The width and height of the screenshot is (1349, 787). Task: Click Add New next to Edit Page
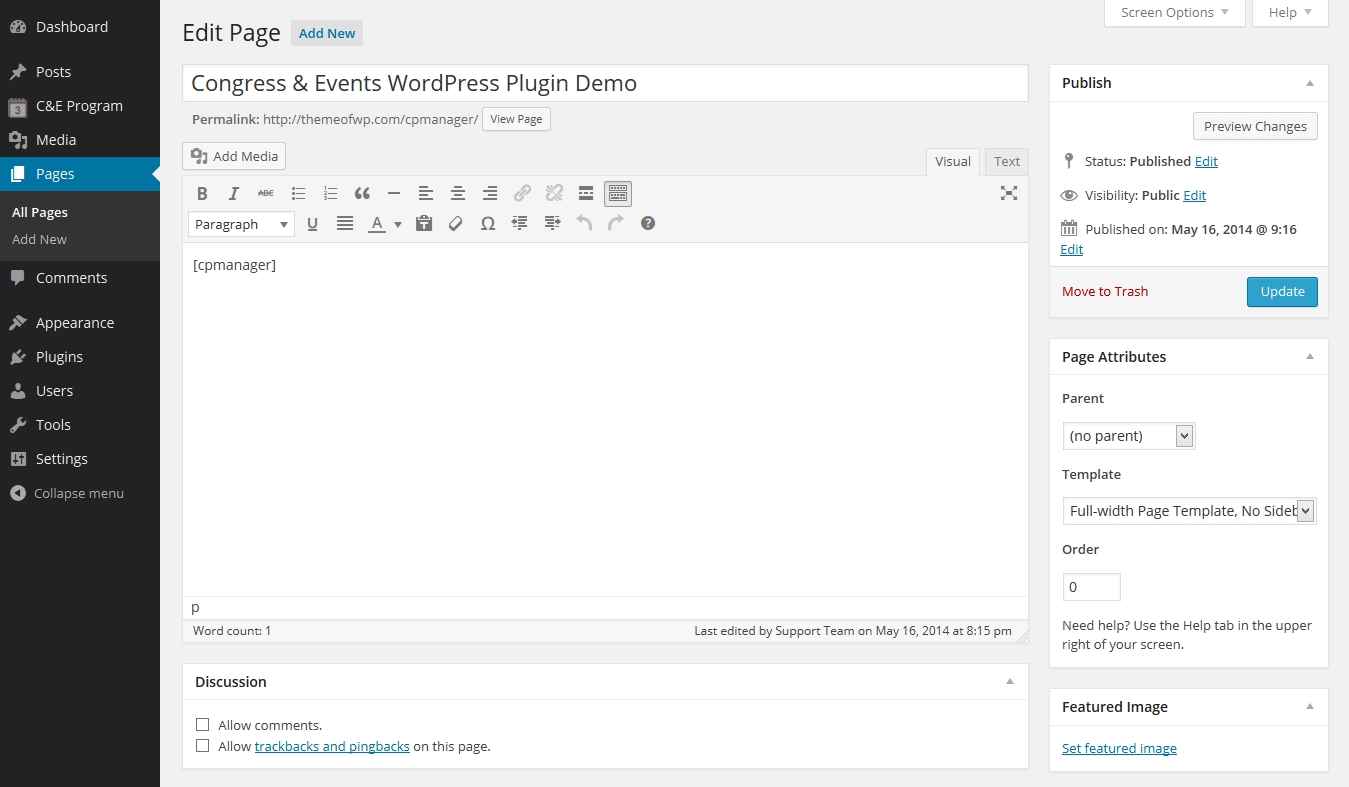point(327,33)
